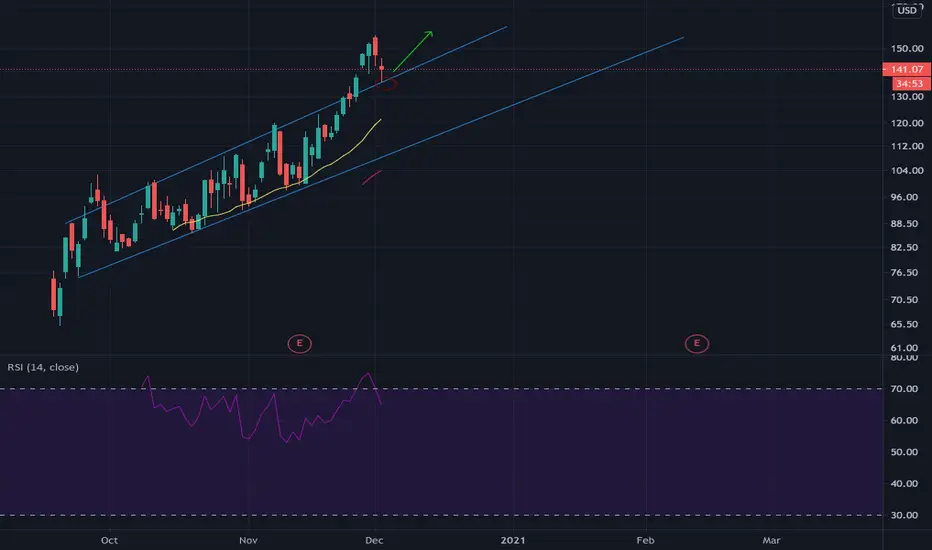932x550 pixels.
Task: Click the 120.00 price axis label
Action: [x=906, y=123]
